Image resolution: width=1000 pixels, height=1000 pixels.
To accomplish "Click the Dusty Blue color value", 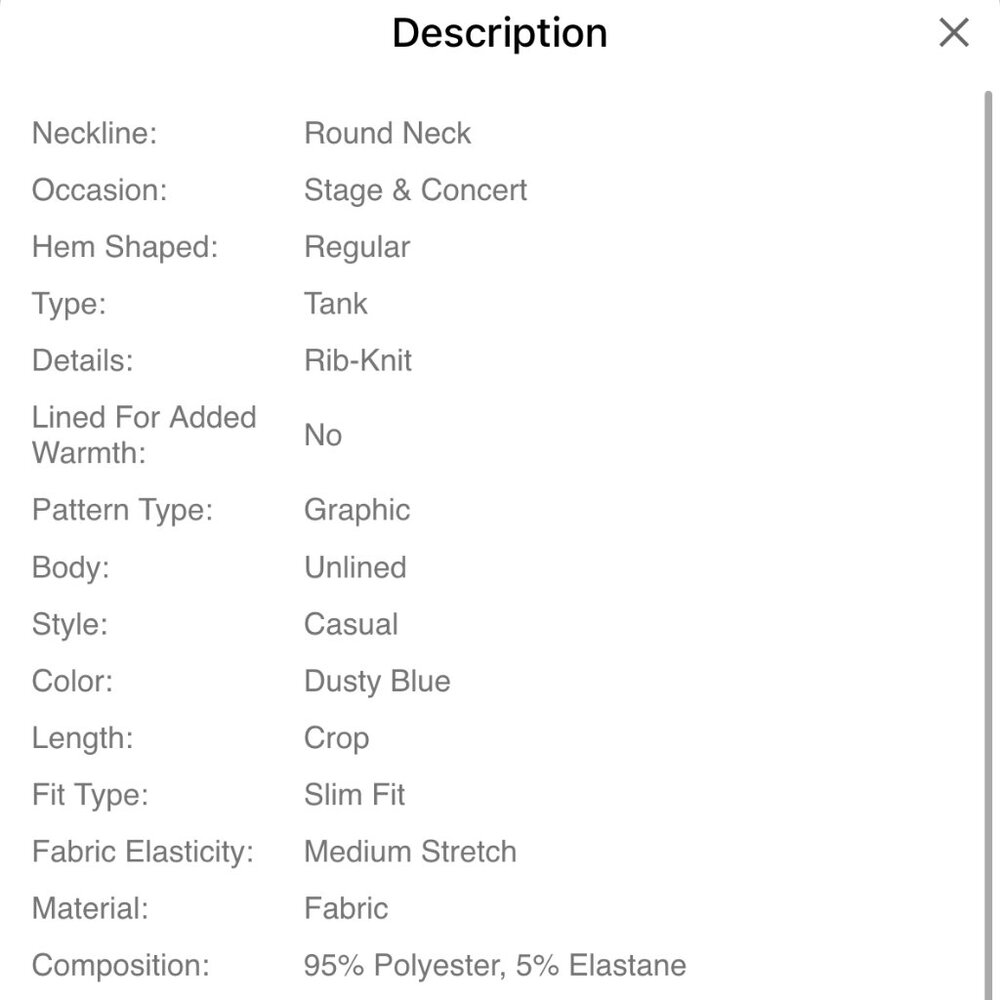I will pos(377,681).
